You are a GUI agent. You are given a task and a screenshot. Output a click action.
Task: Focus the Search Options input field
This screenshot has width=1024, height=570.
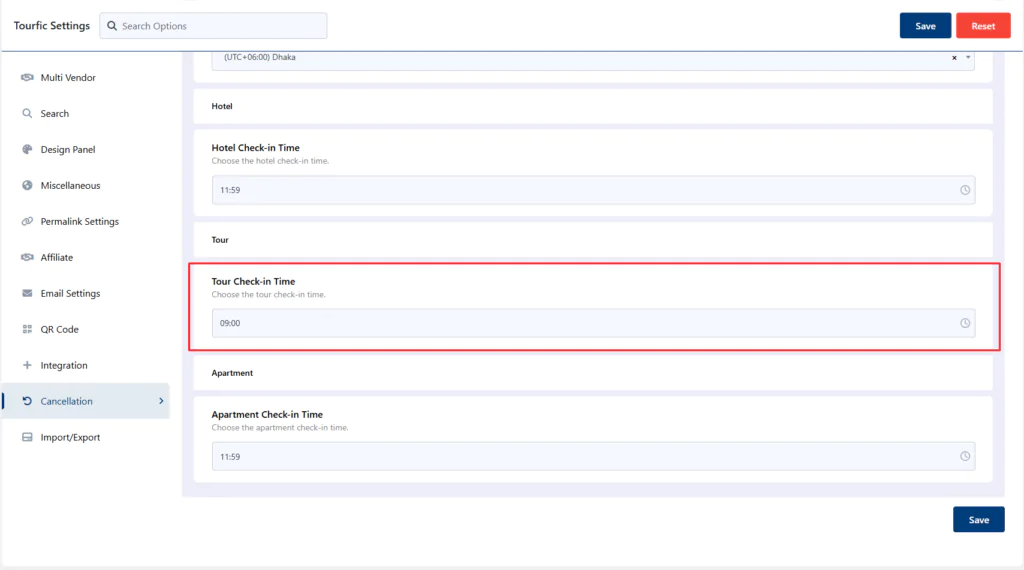[214, 25]
